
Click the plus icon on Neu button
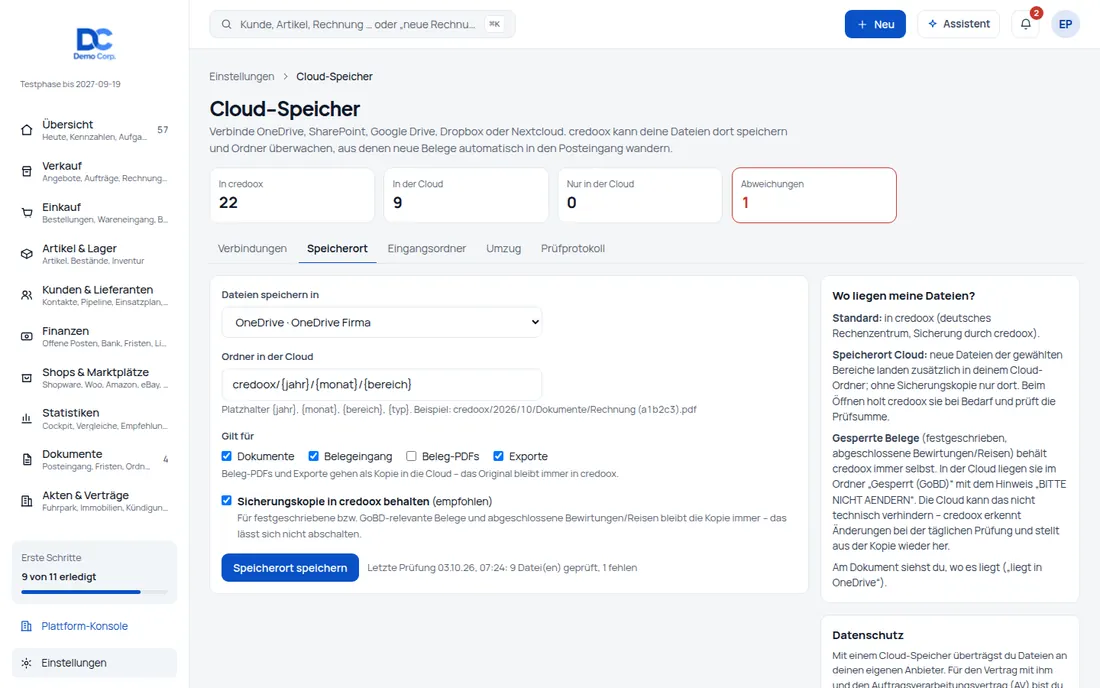[x=862, y=24]
